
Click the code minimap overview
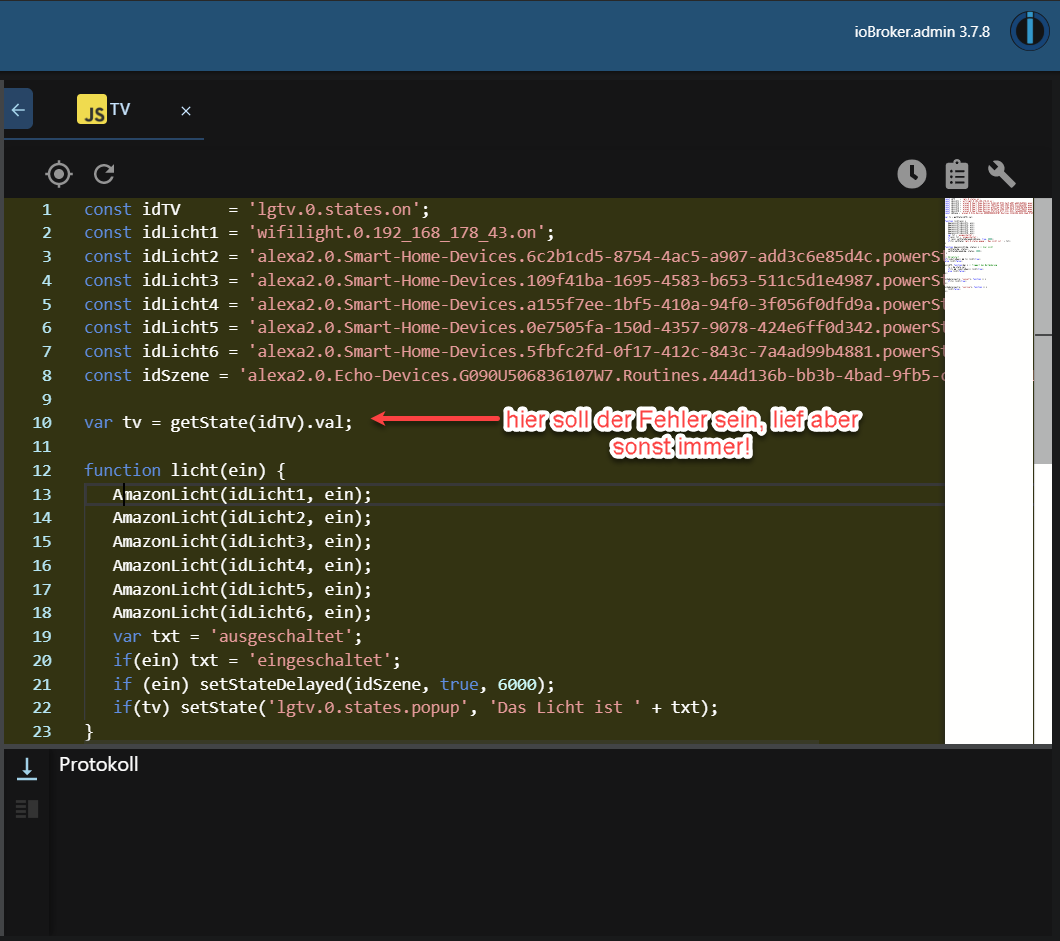(x=988, y=470)
